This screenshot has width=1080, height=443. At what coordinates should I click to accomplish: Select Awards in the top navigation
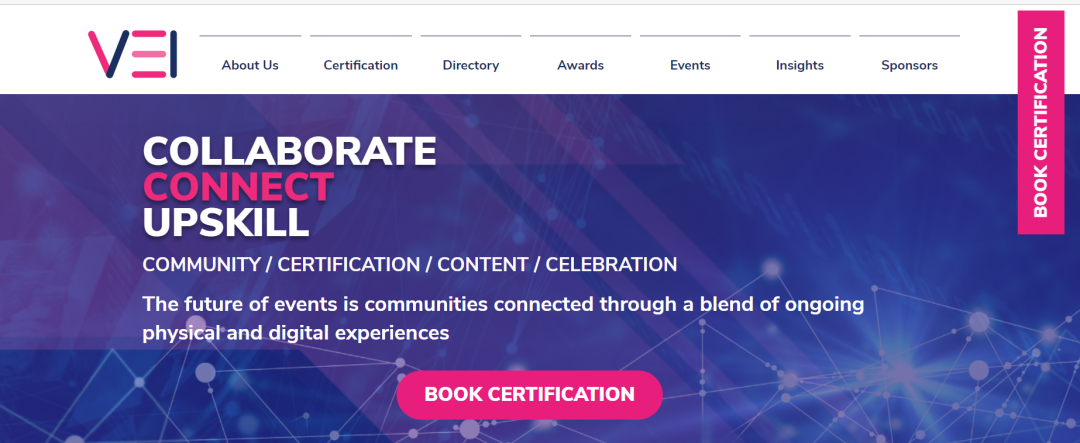pos(580,65)
